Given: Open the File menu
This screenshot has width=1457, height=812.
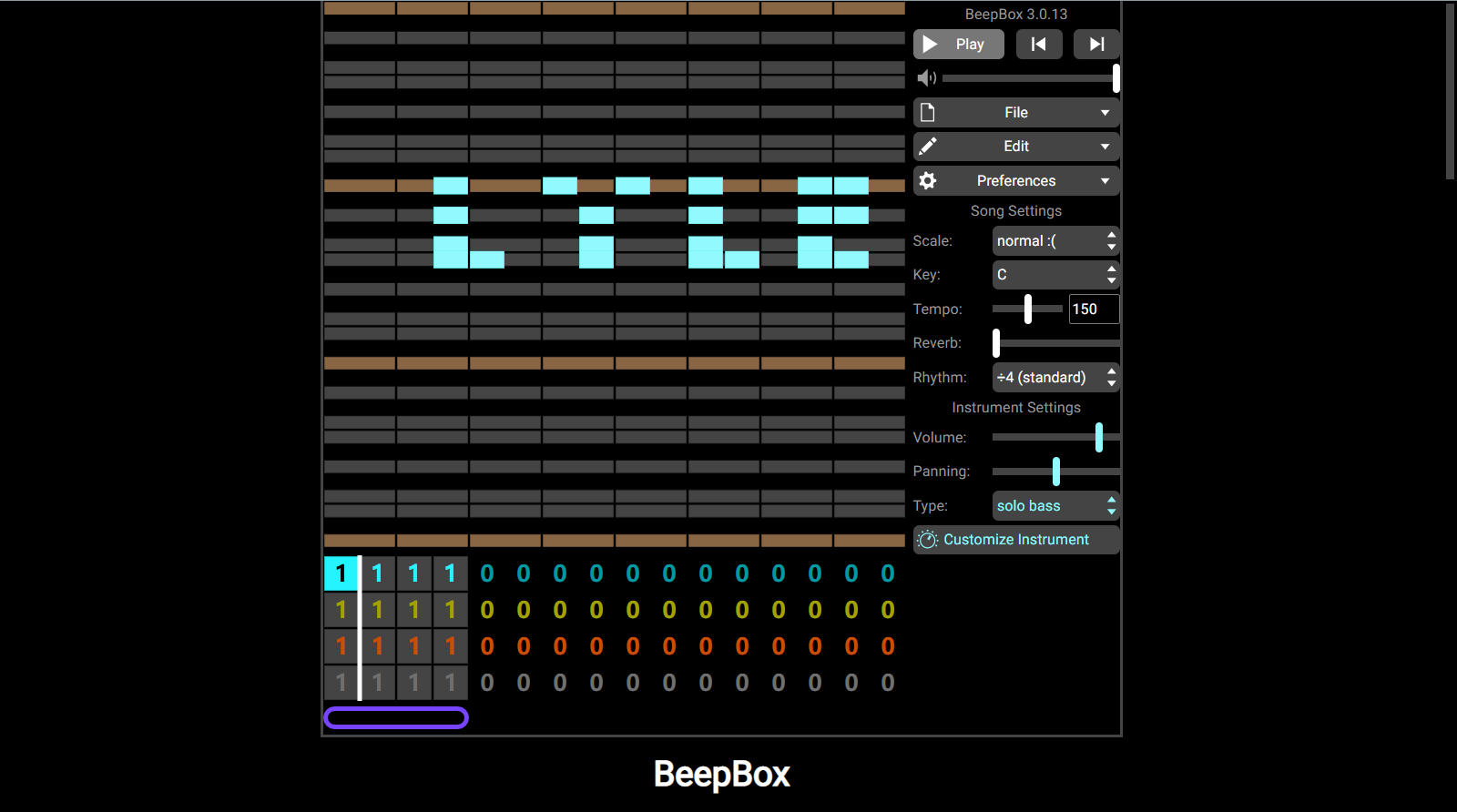Looking at the screenshot, I should (1016, 113).
